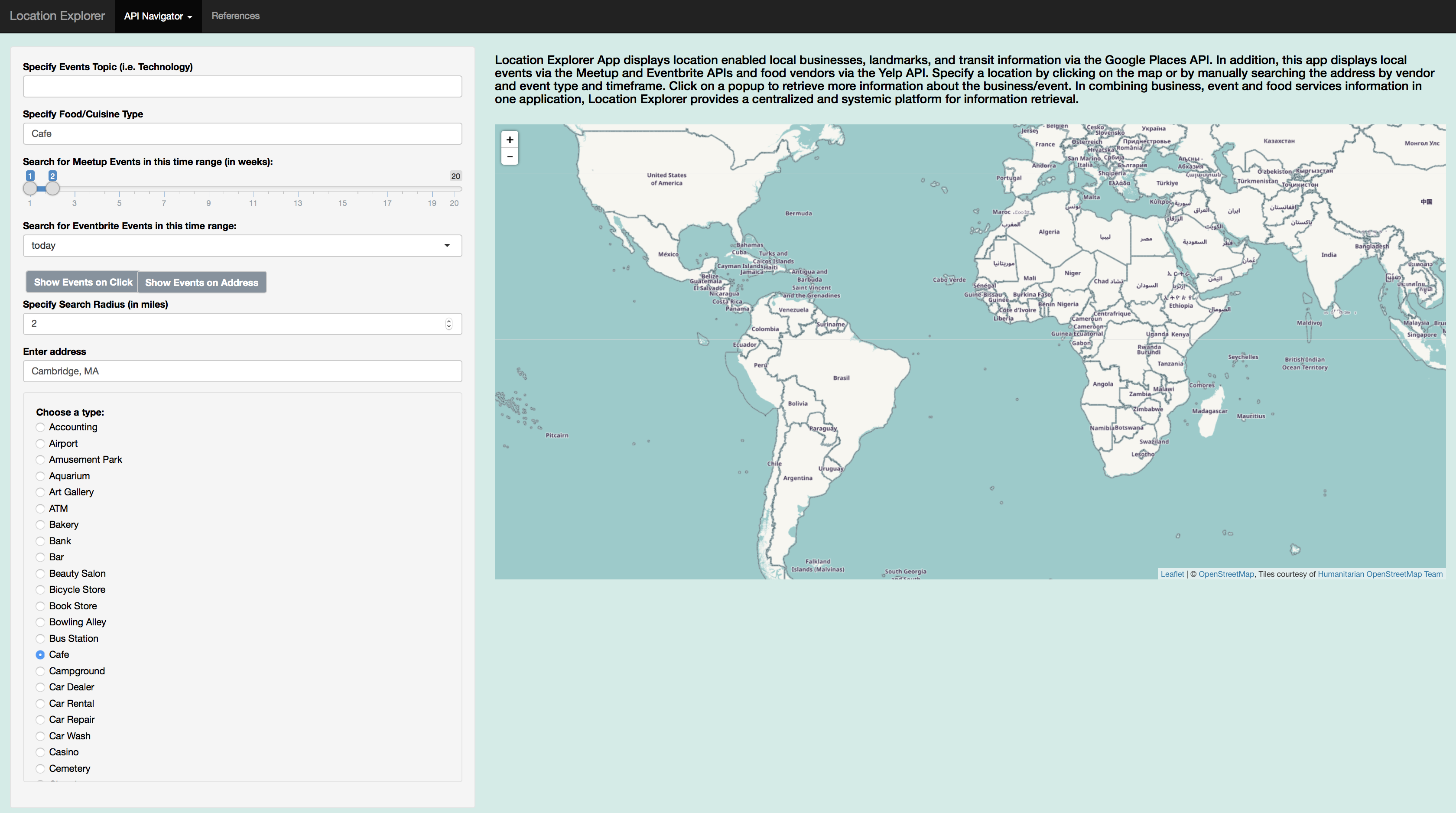Focus the Events Topic input field
Image resolution: width=1456 pixels, height=813 pixels.
[x=243, y=87]
